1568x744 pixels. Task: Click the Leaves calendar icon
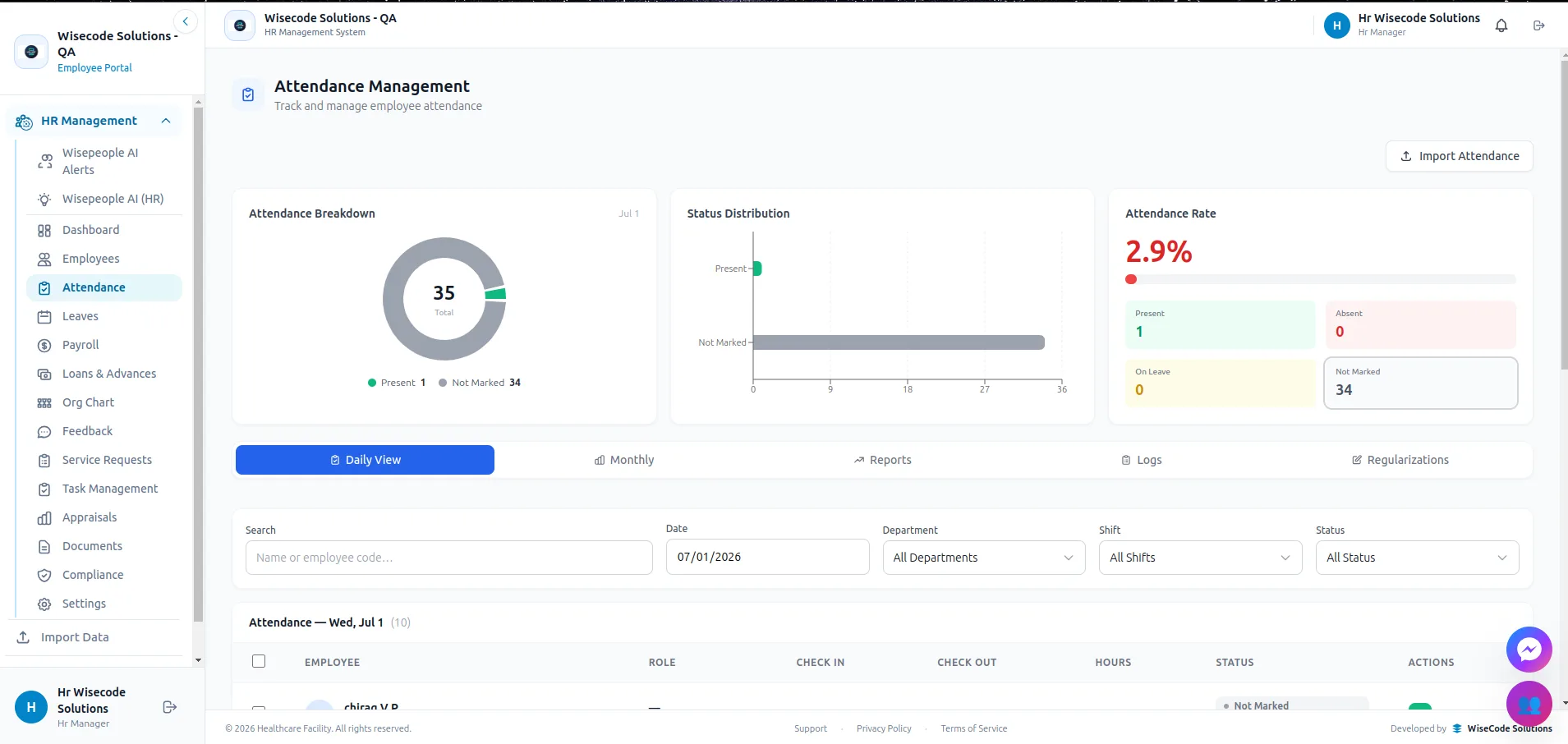click(x=44, y=317)
